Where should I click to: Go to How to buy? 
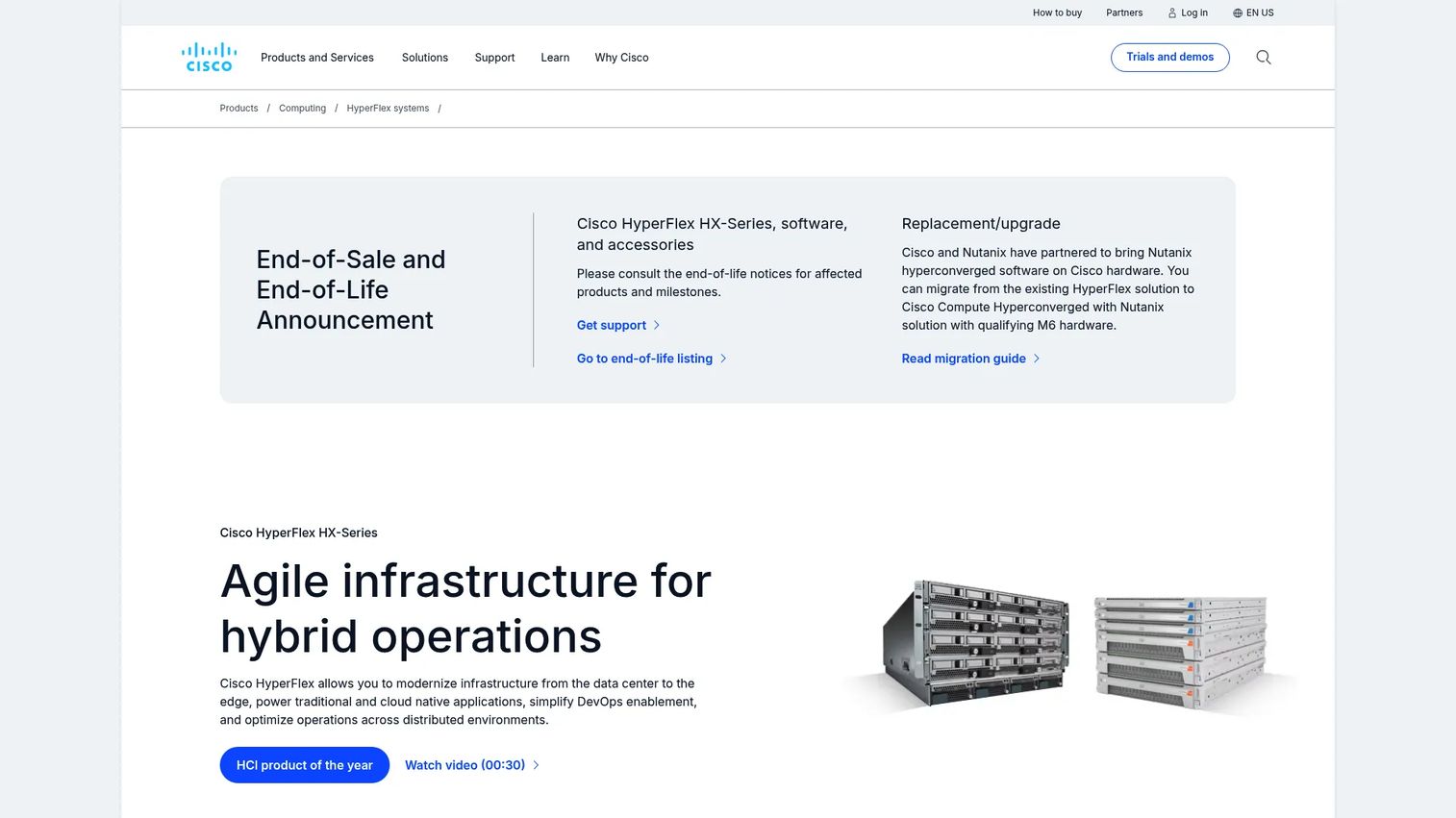1057,13
